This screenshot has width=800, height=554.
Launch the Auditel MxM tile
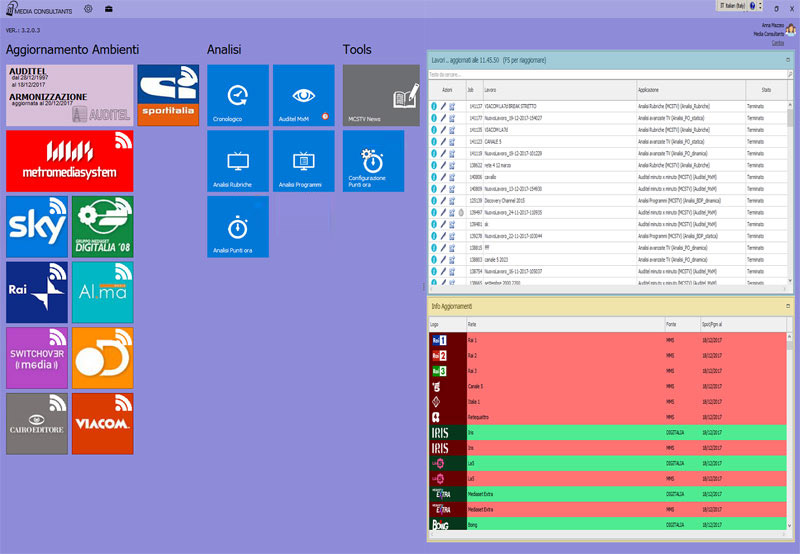coord(305,95)
